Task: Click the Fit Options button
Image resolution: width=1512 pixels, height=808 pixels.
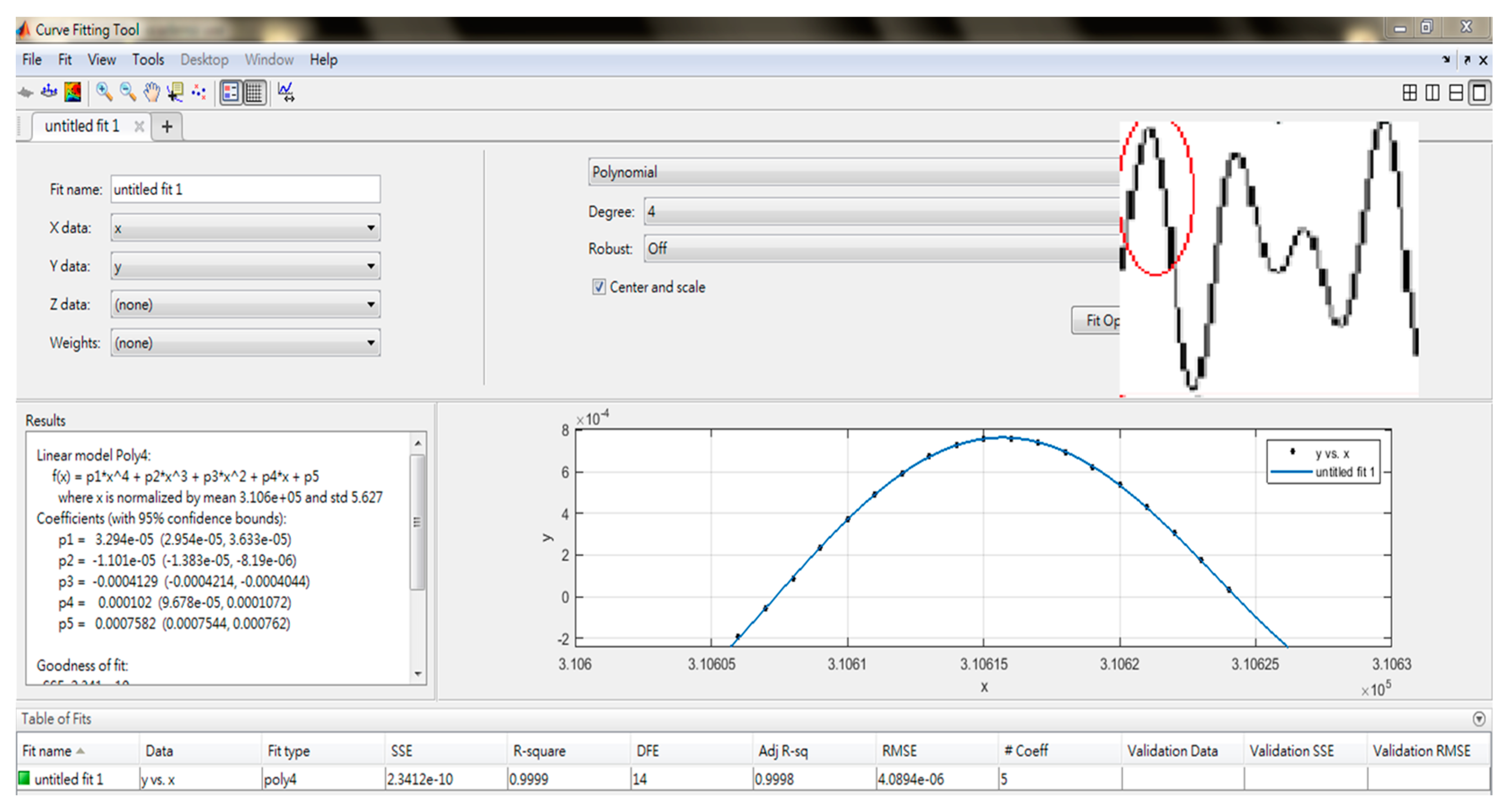Action: click(1096, 320)
